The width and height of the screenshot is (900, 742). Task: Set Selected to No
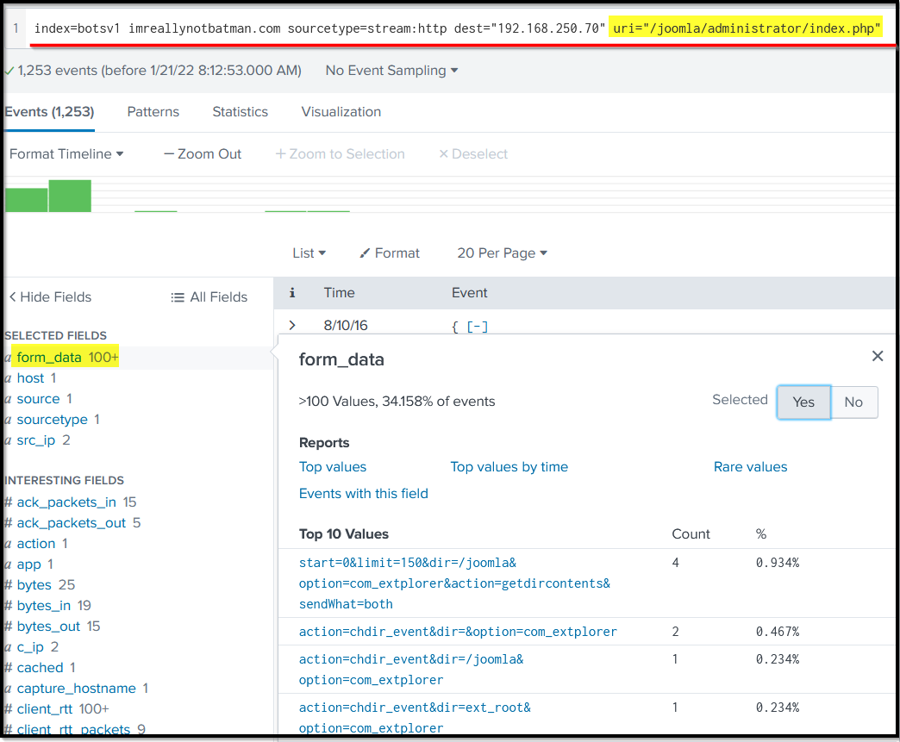[x=853, y=402]
